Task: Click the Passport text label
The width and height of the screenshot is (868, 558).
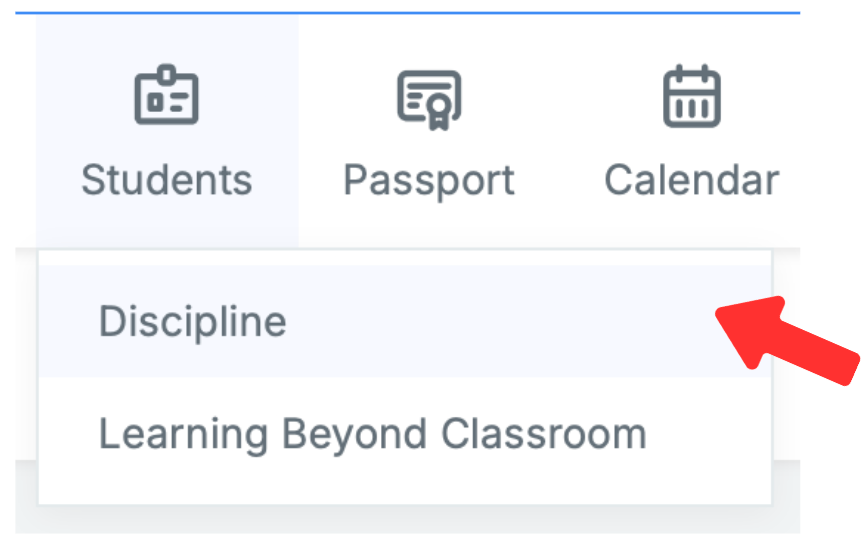Action: (429, 181)
